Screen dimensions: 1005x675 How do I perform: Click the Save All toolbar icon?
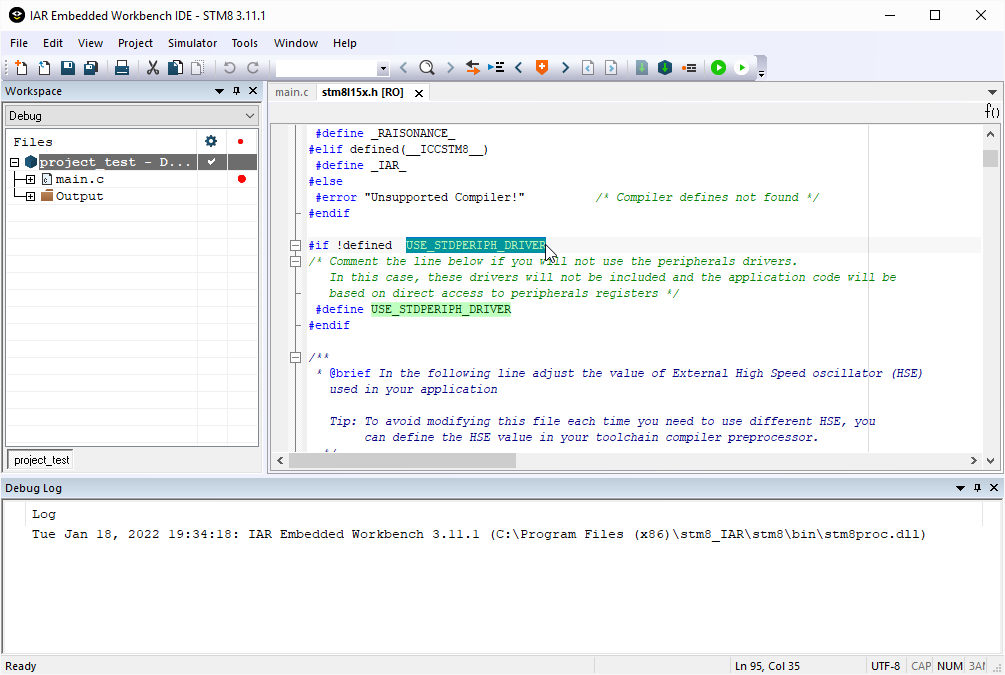91,67
